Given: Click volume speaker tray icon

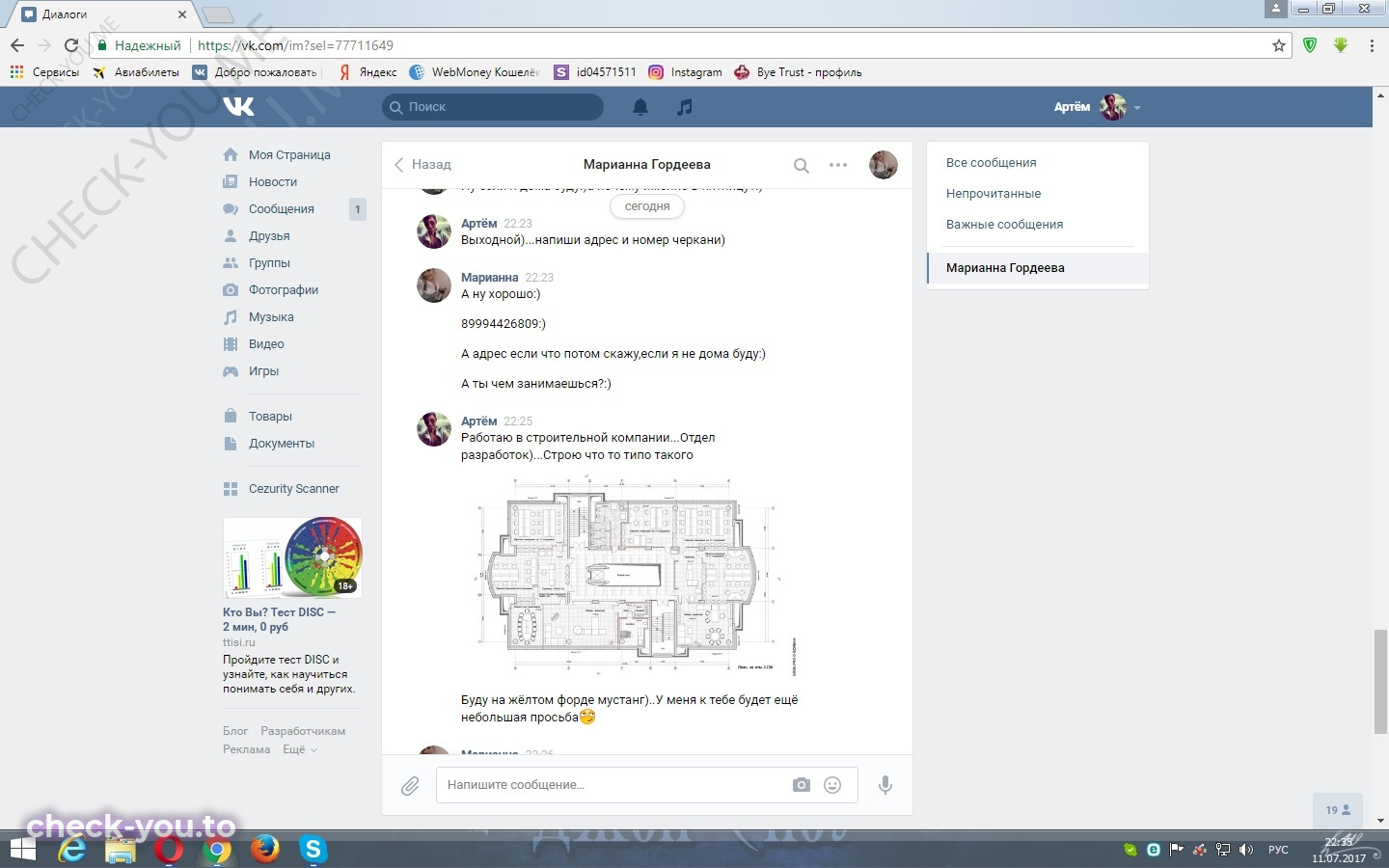Looking at the screenshot, I should tap(1246, 850).
